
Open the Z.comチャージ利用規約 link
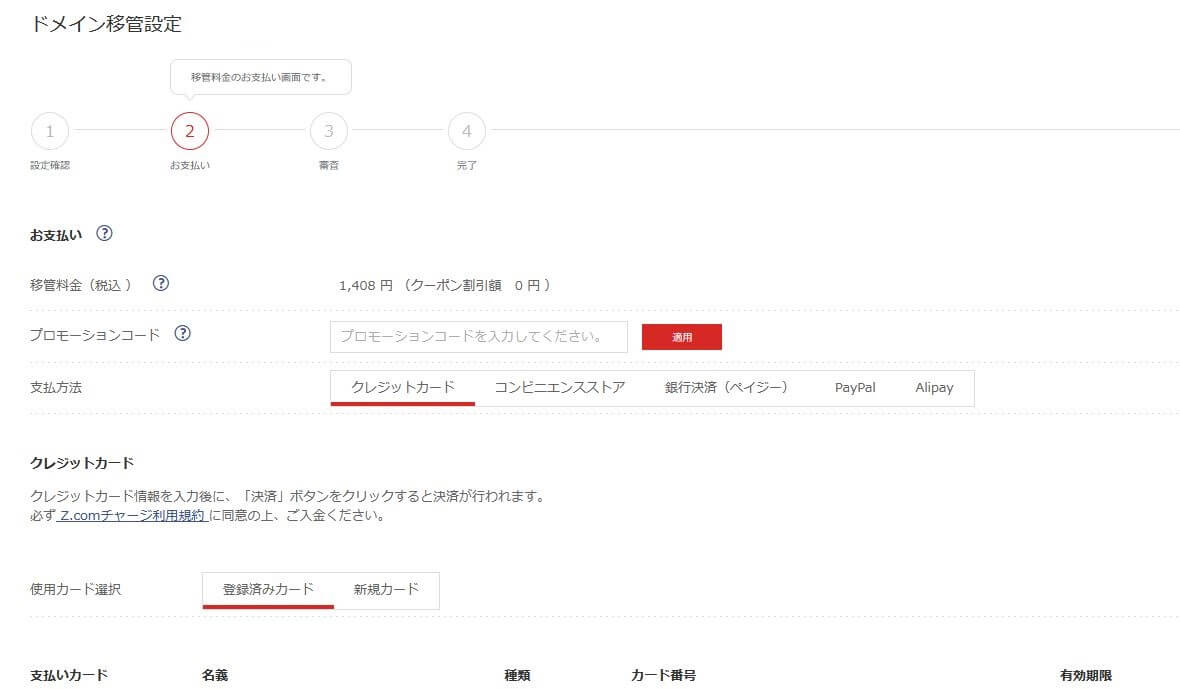(132, 516)
